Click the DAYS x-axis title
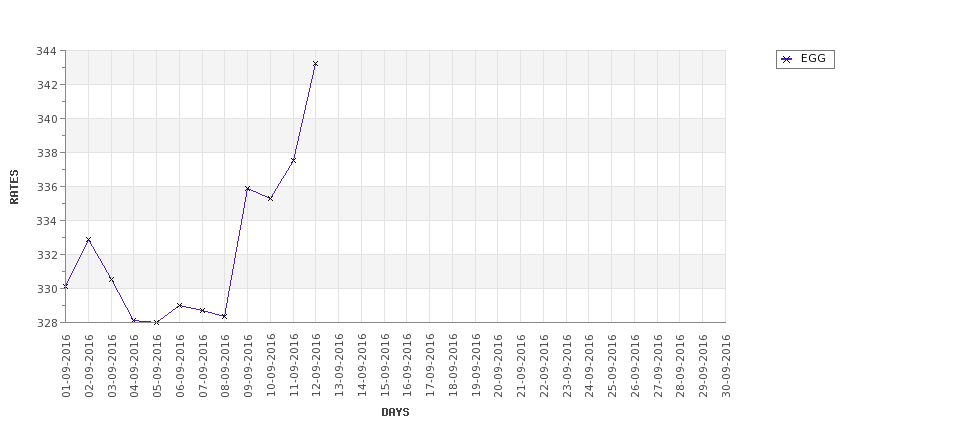The image size is (975, 429). [395, 412]
